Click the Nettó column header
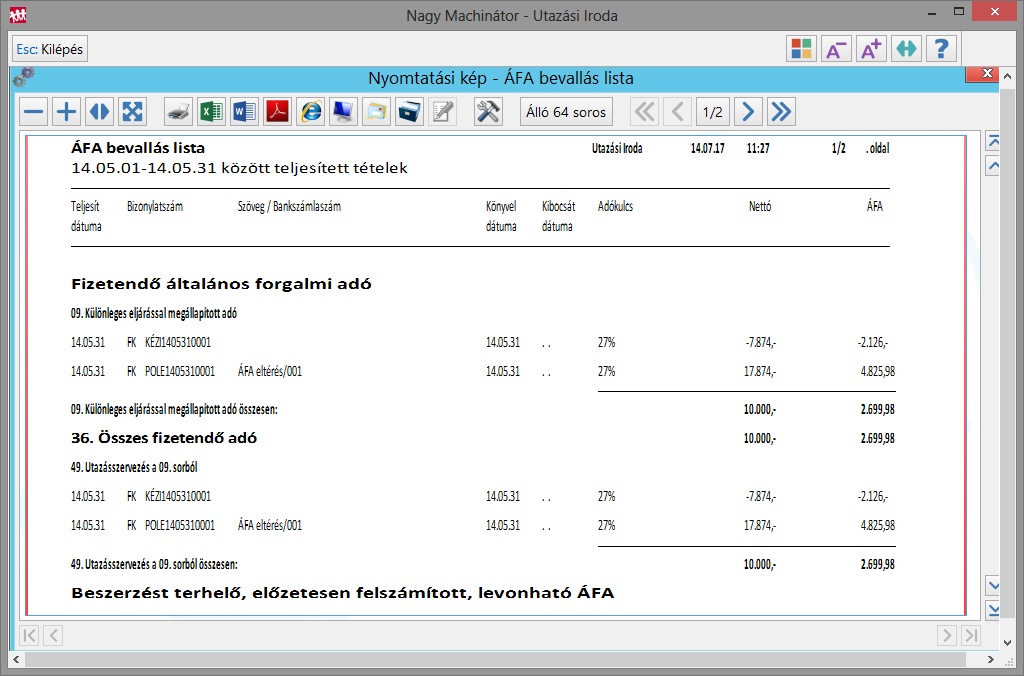Viewport: 1024px width, 676px height. click(760, 206)
